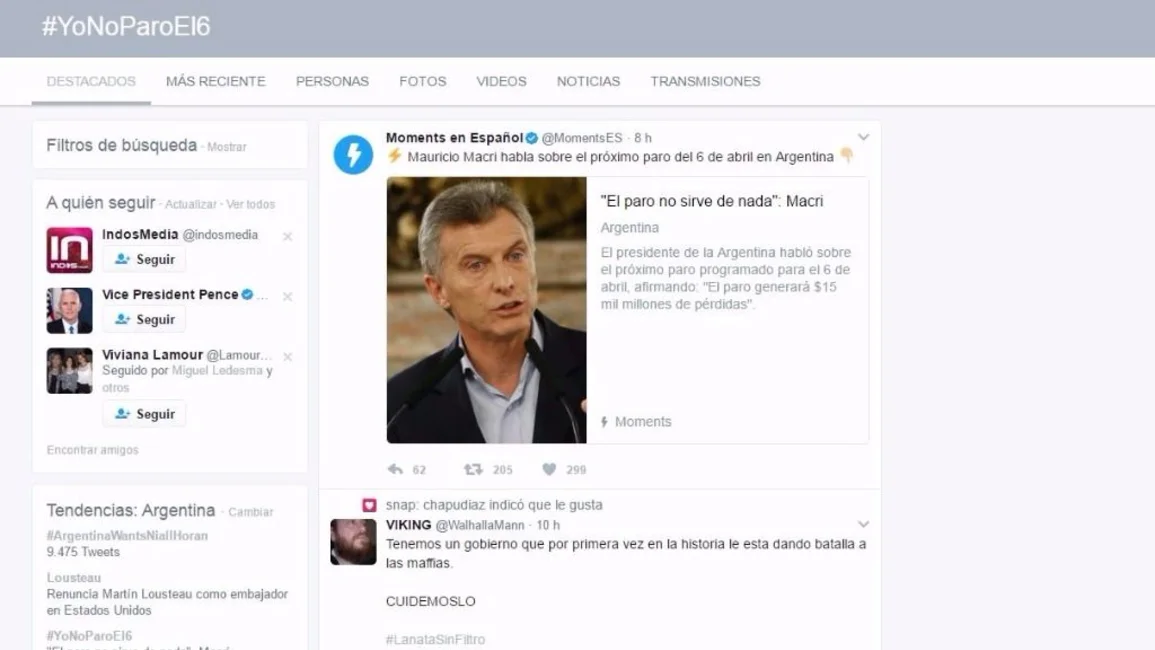Click the Moments en Español account name
Screen dimensions: 1155x650
coord(454,138)
